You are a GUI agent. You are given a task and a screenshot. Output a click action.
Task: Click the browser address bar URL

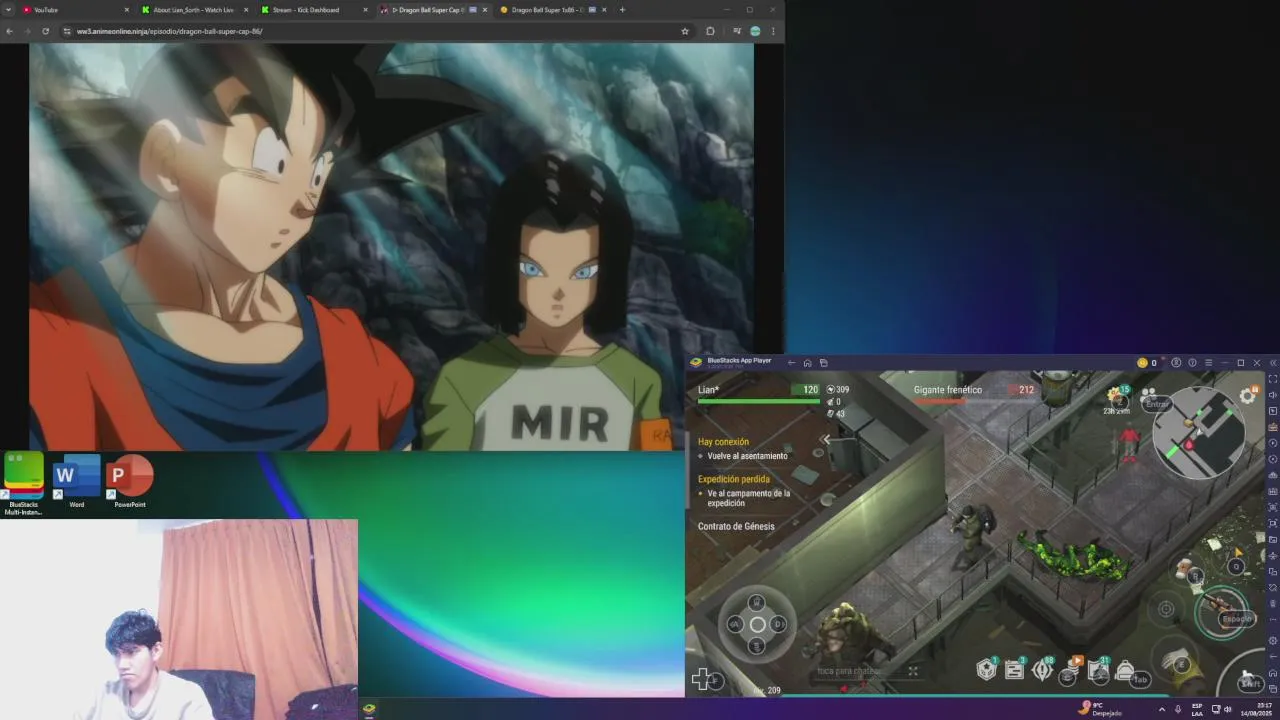170,31
